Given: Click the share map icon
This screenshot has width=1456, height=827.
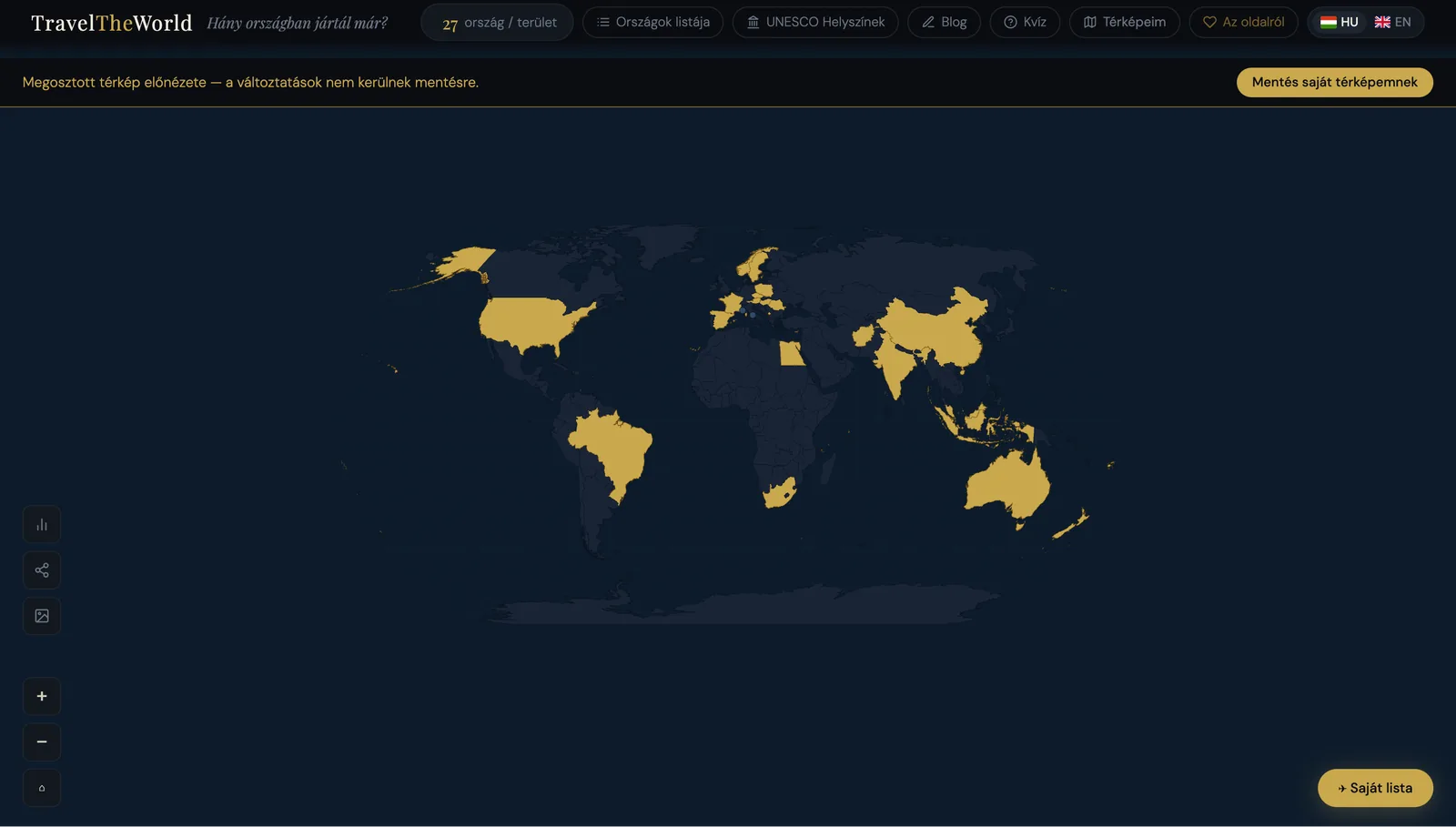Looking at the screenshot, I should (x=42, y=570).
